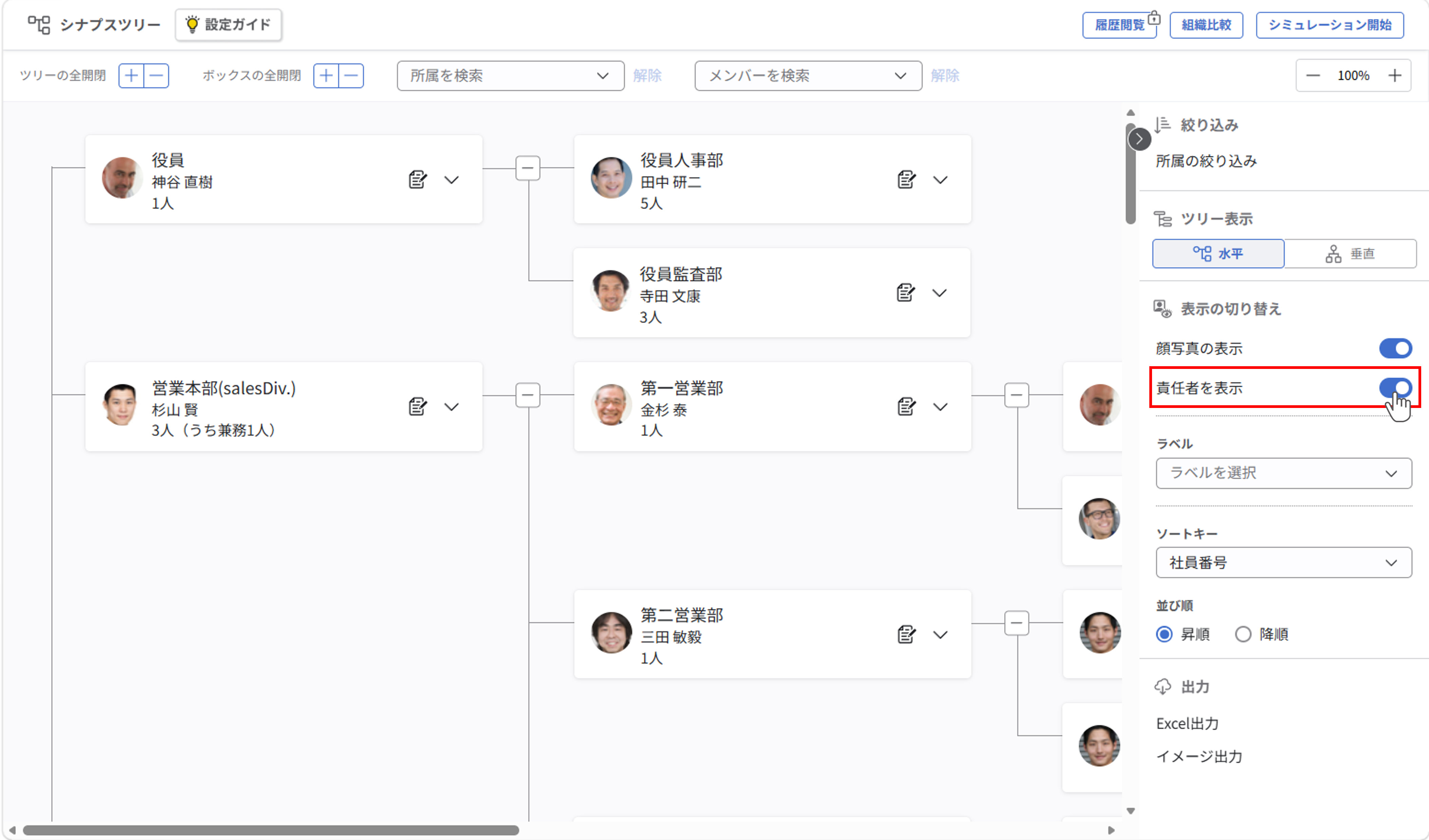Screen dimensions: 1429x840
Task: Click 解除 next to 所属を検索
Action: click(x=647, y=75)
